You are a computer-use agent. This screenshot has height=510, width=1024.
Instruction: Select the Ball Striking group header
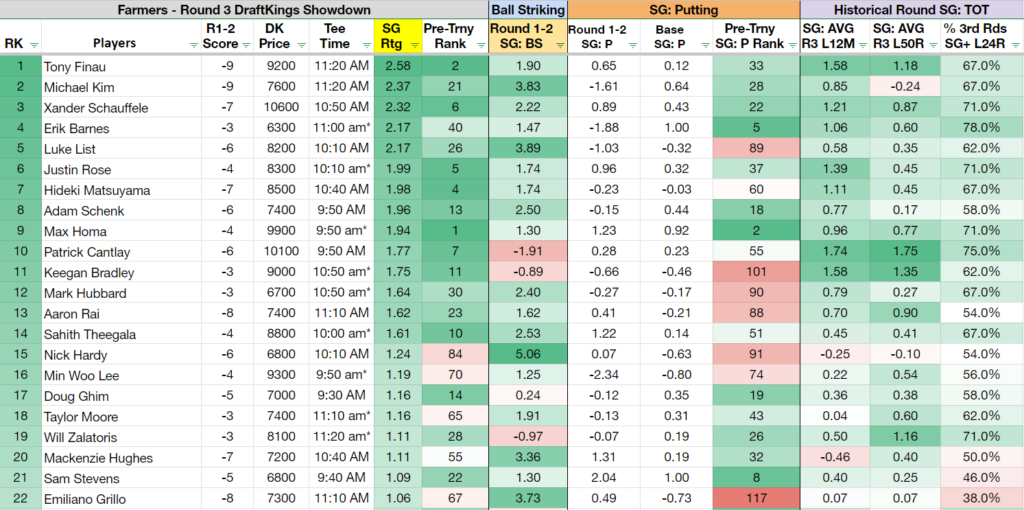tap(528, 9)
